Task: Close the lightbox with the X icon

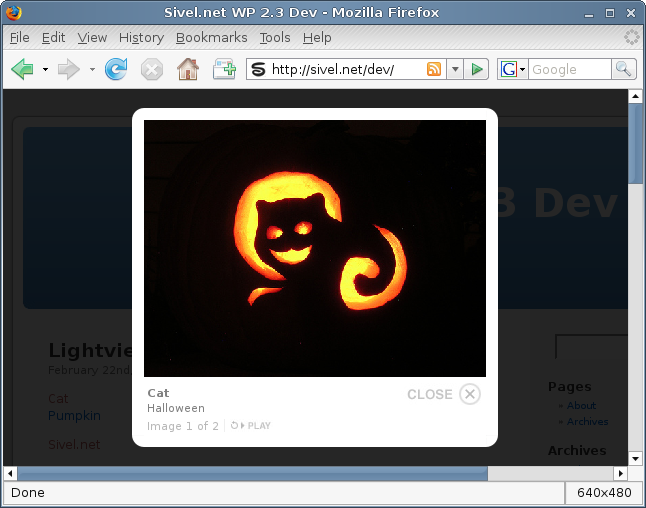Action: coord(470,394)
